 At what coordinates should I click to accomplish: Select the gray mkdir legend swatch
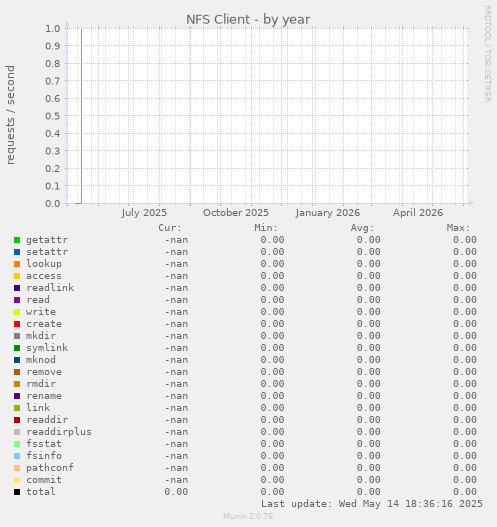point(17,336)
